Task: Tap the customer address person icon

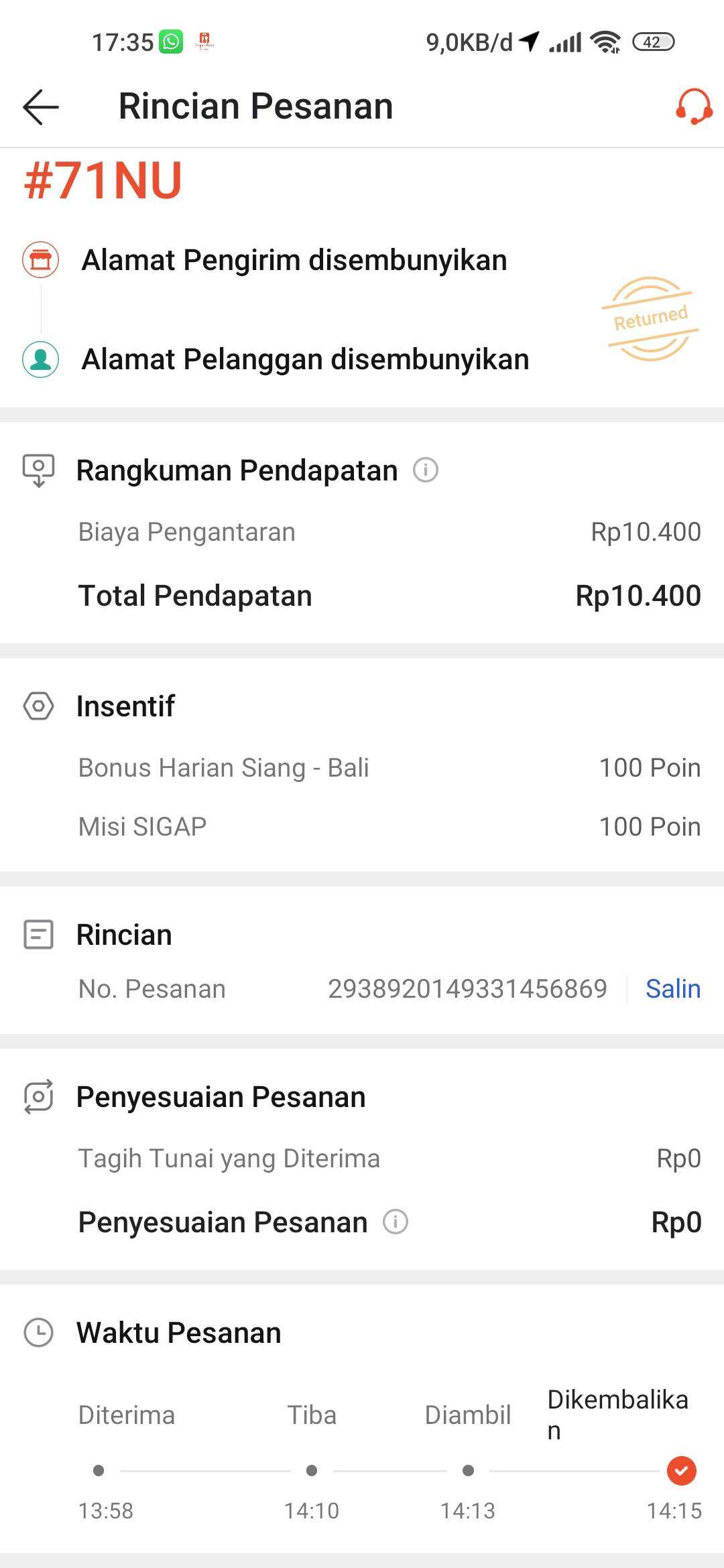Action: [x=41, y=359]
